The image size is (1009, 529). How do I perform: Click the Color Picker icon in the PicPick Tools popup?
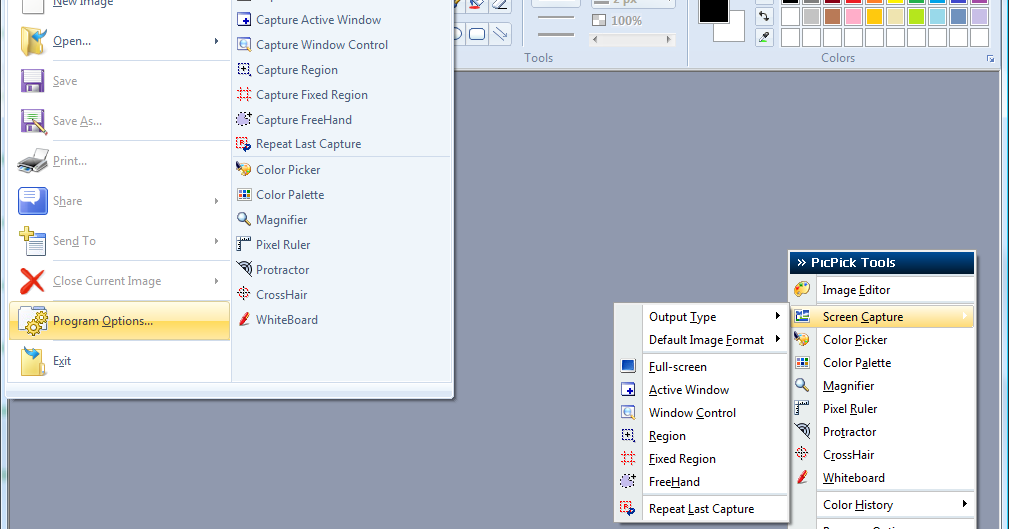pyautogui.click(x=802, y=339)
